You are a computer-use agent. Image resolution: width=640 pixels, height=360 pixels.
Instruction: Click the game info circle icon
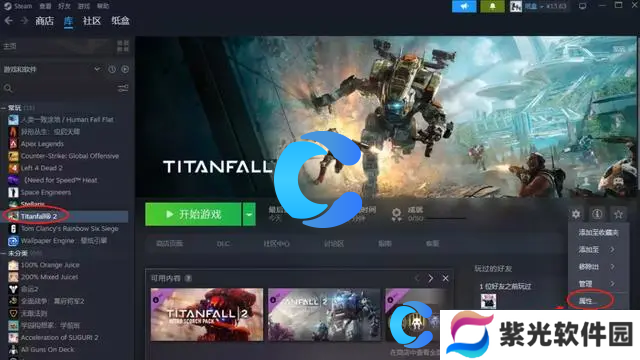coord(597,214)
